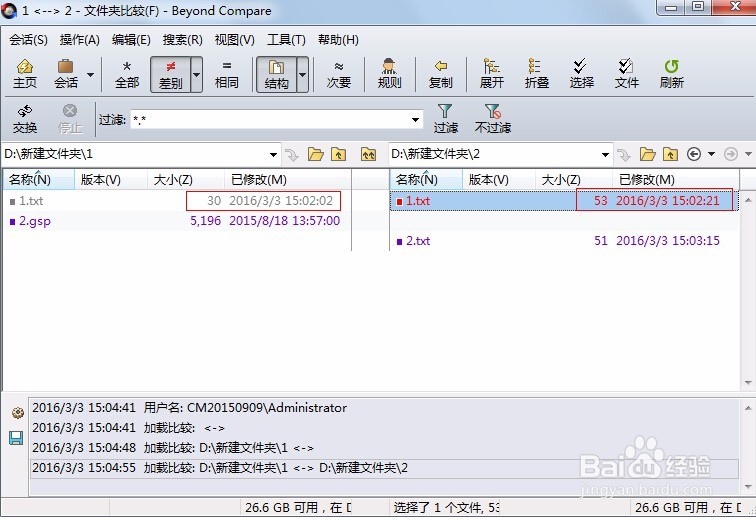This screenshot has width=756, height=517.
Task: Expand the right folder path dropdown
Action: tap(605, 155)
